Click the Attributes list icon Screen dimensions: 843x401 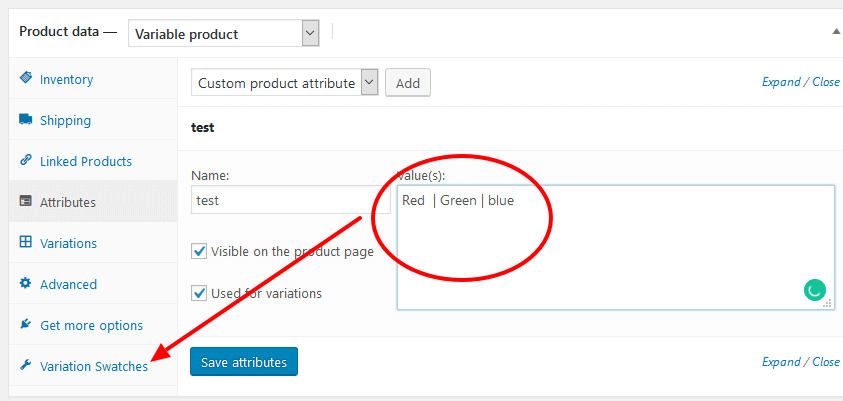(25, 202)
